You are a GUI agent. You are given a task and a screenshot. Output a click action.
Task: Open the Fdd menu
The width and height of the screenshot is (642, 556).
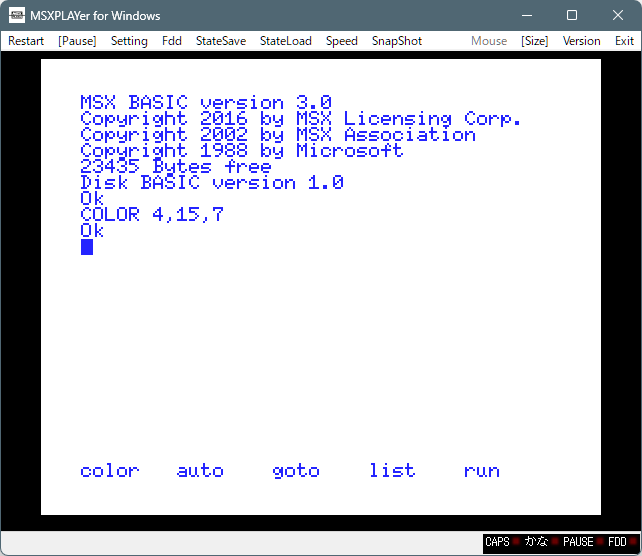pos(172,41)
